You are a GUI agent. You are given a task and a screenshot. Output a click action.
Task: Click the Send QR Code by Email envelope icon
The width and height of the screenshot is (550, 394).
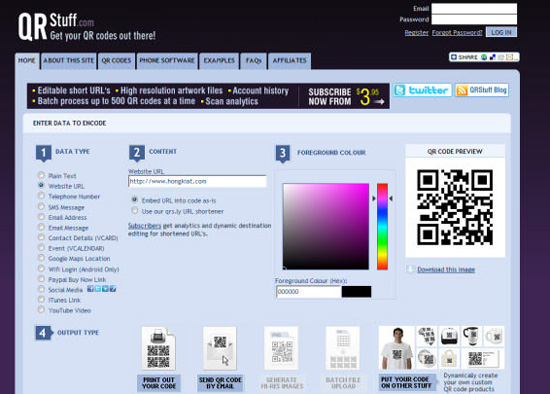[220, 349]
